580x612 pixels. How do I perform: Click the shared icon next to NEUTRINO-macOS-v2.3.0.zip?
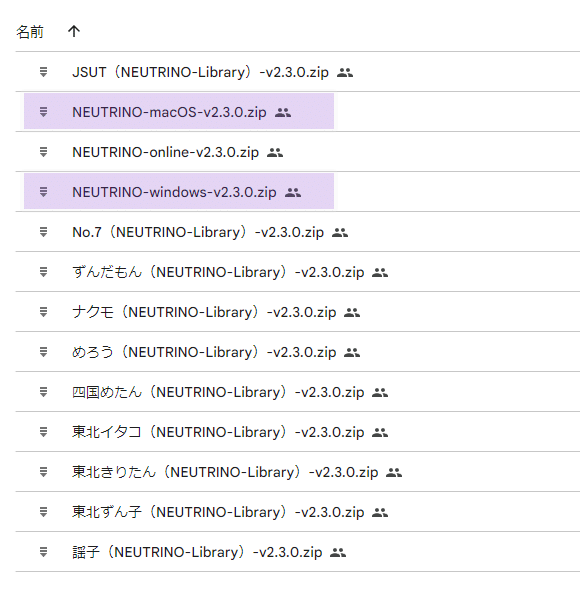pos(283,112)
